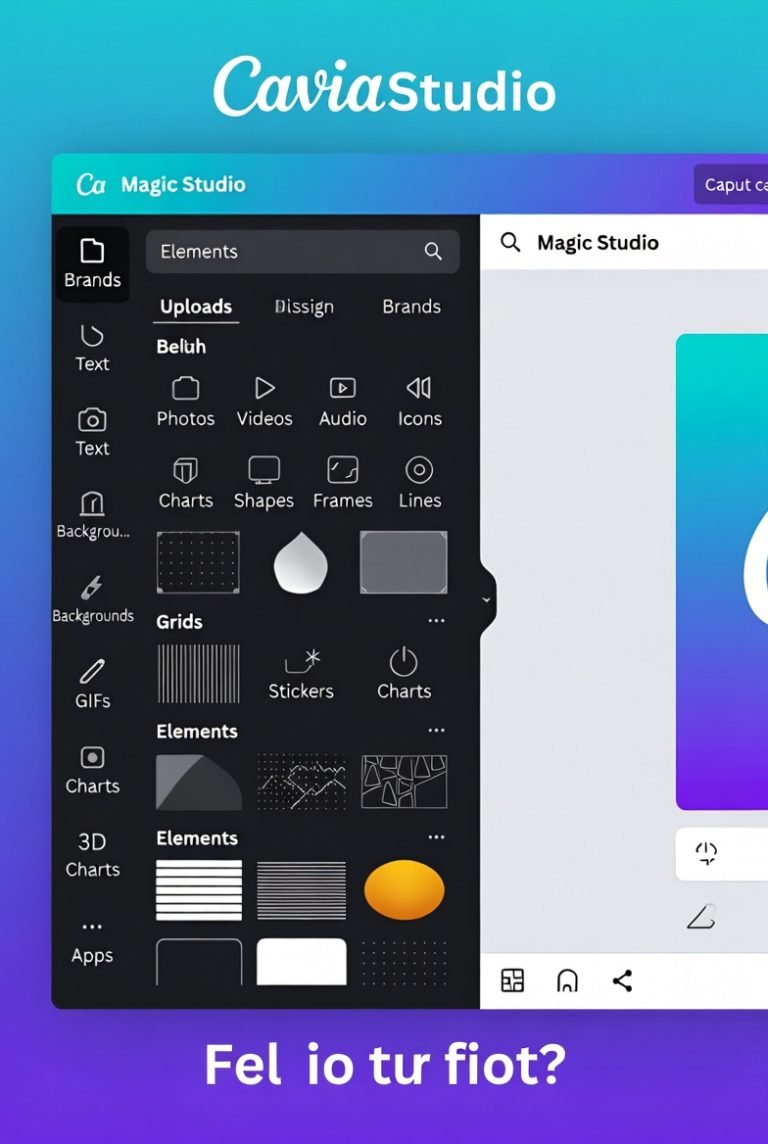Open Charts with power icon under Grids
The height and width of the screenshot is (1144, 768).
pos(403,674)
